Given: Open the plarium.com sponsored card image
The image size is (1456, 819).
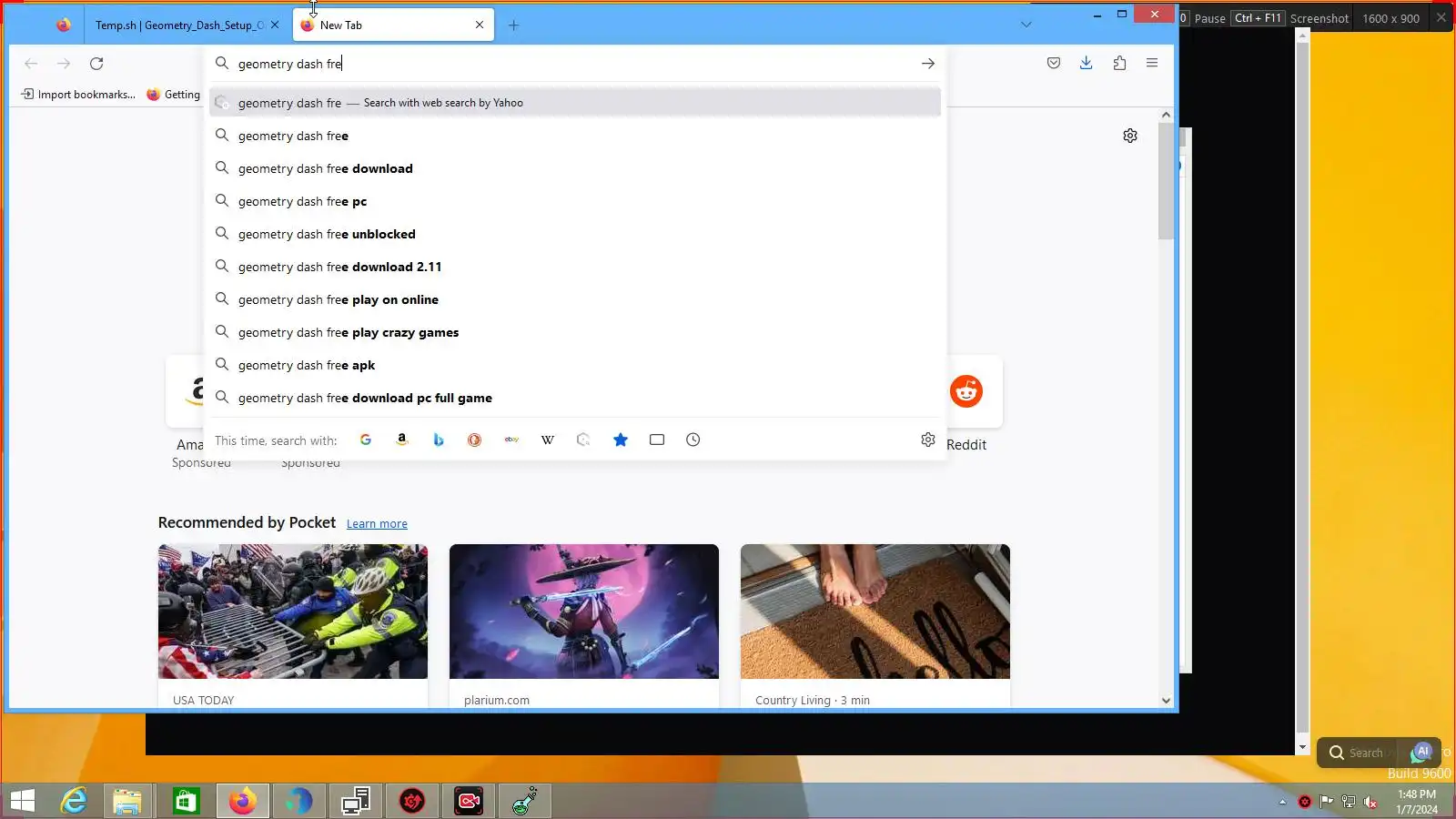Looking at the screenshot, I should click(584, 612).
